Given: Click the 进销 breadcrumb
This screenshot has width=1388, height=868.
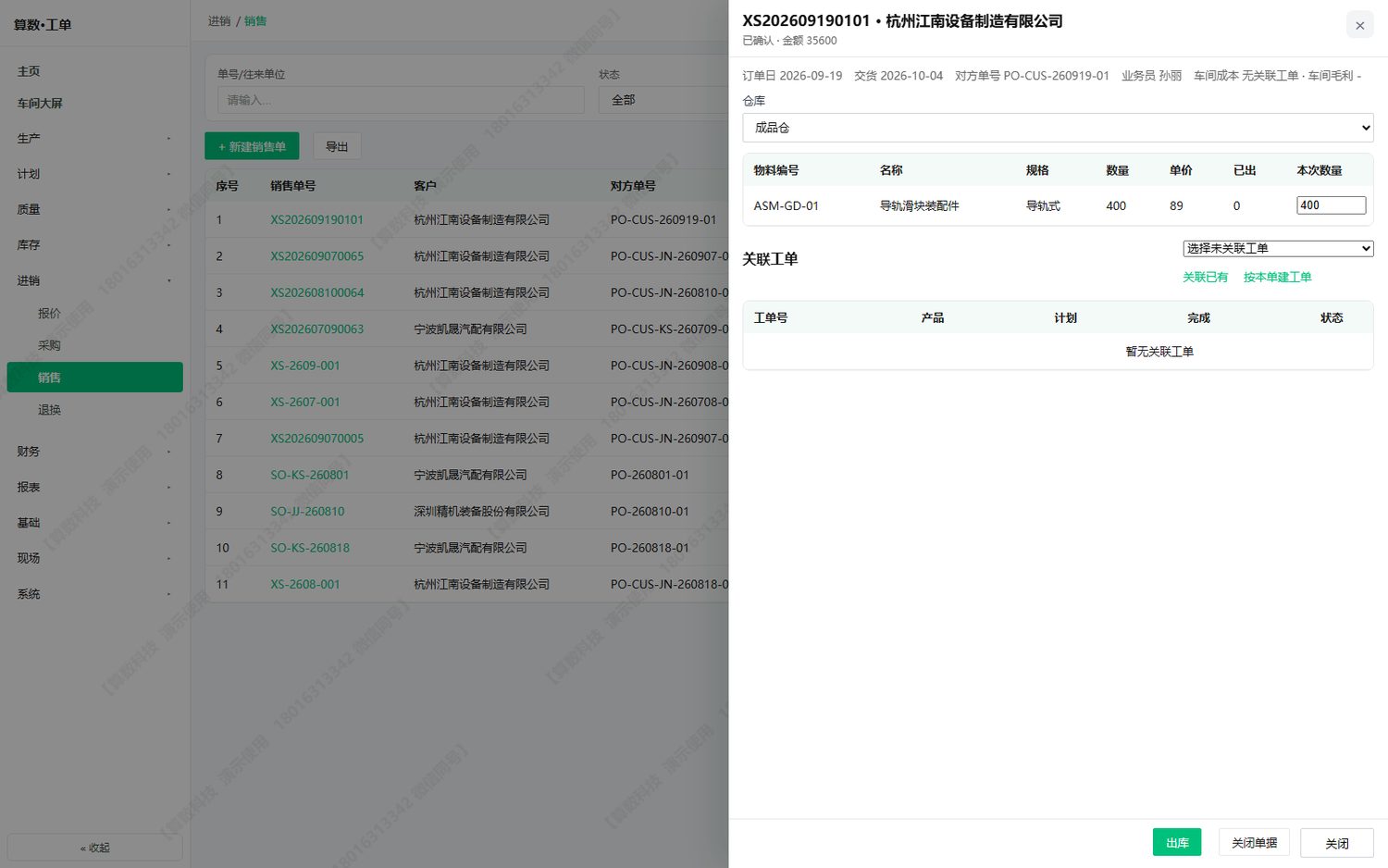Looking at the screenshot, I should 219,21.
